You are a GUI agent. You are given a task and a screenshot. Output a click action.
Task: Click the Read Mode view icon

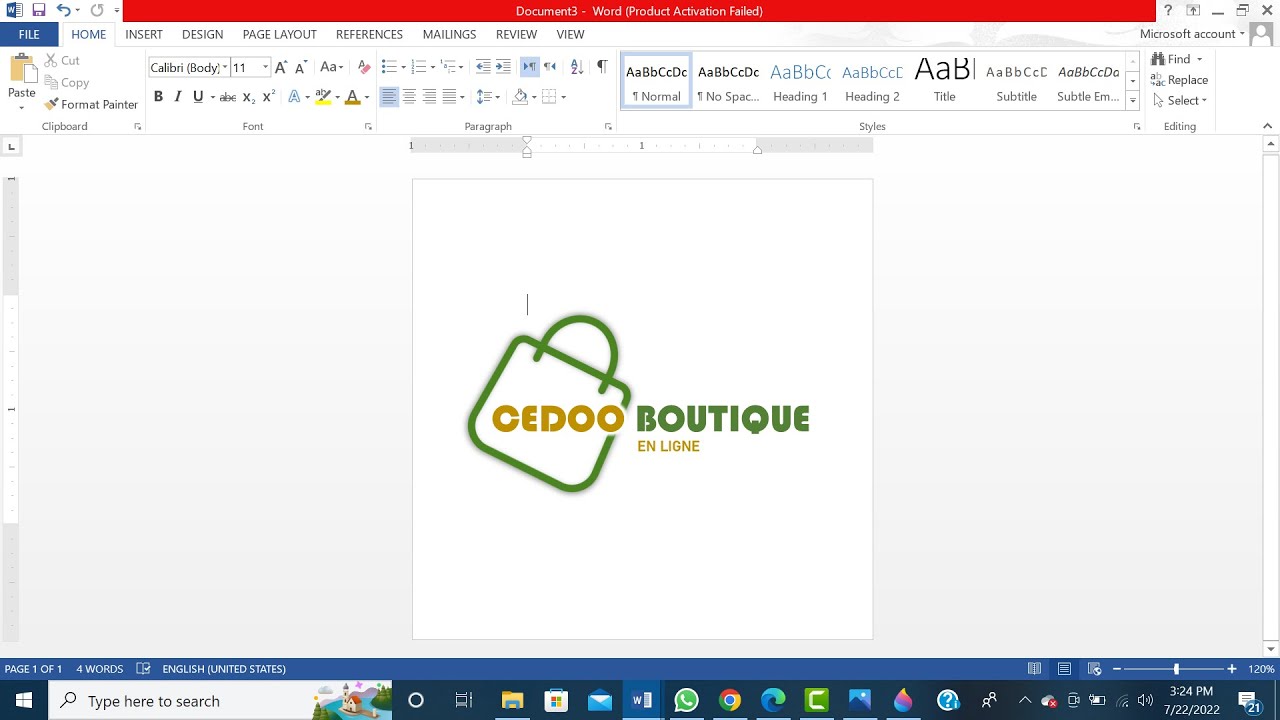(1034, 669)
